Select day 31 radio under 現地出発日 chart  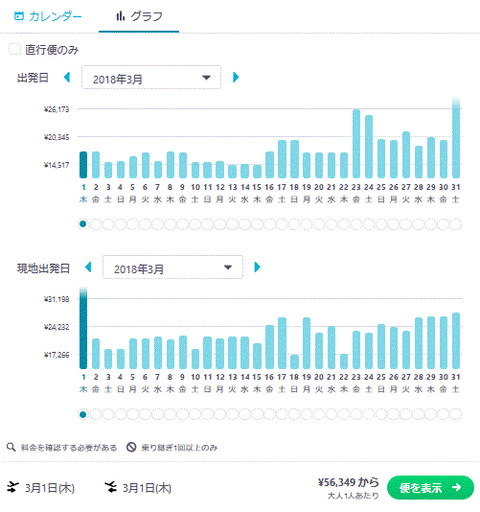456,414
